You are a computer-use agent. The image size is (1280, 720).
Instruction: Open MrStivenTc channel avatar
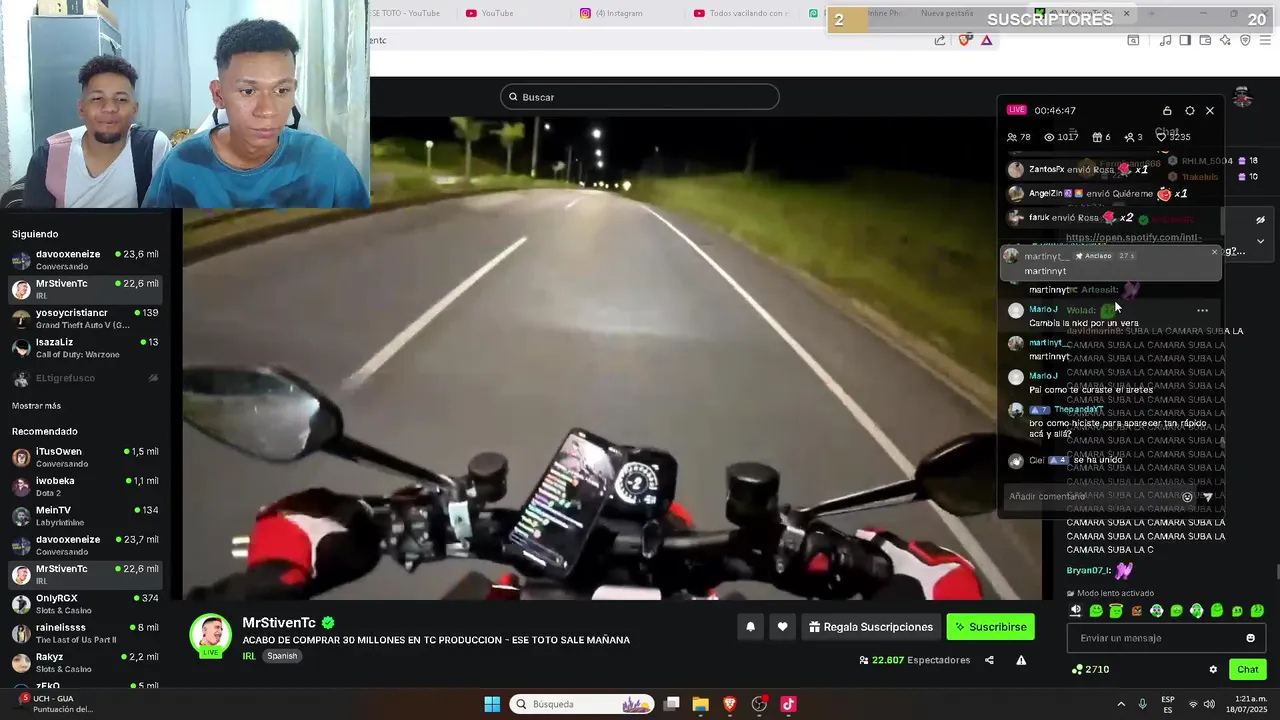211,635
